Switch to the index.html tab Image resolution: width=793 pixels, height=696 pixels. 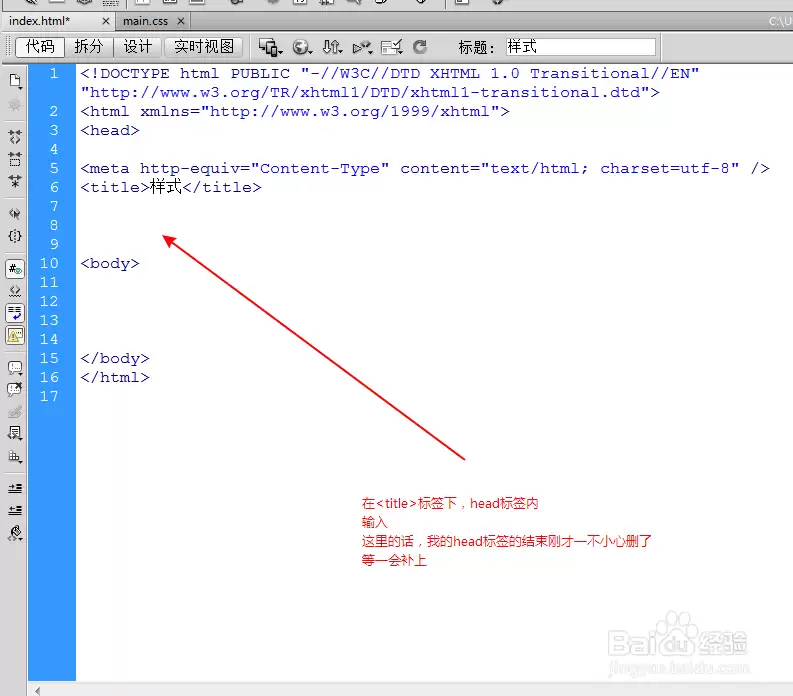coord(39,21)
